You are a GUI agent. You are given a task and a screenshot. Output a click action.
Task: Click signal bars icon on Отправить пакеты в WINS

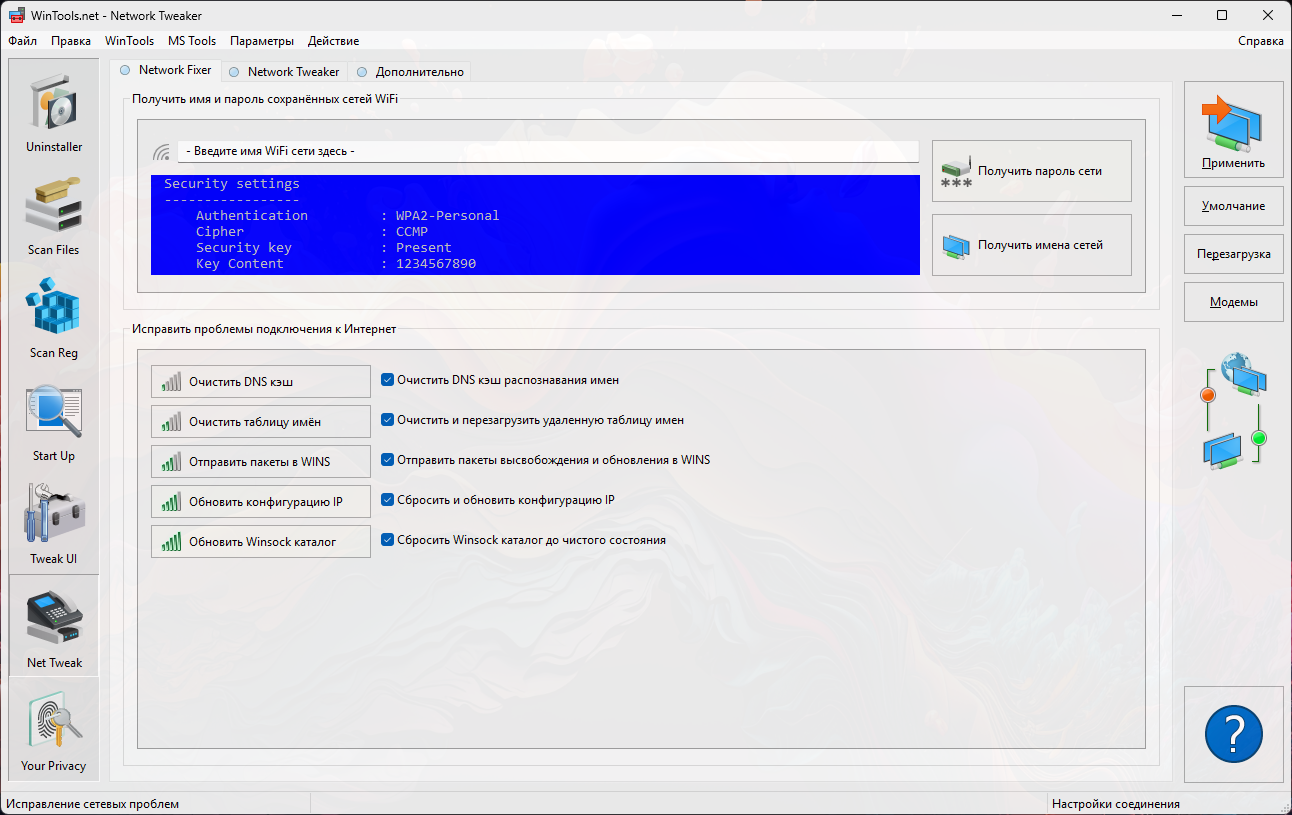pos(171,461)
